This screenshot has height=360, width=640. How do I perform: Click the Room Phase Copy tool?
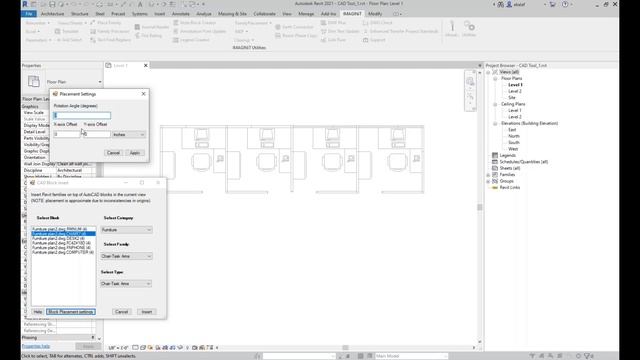296,36
